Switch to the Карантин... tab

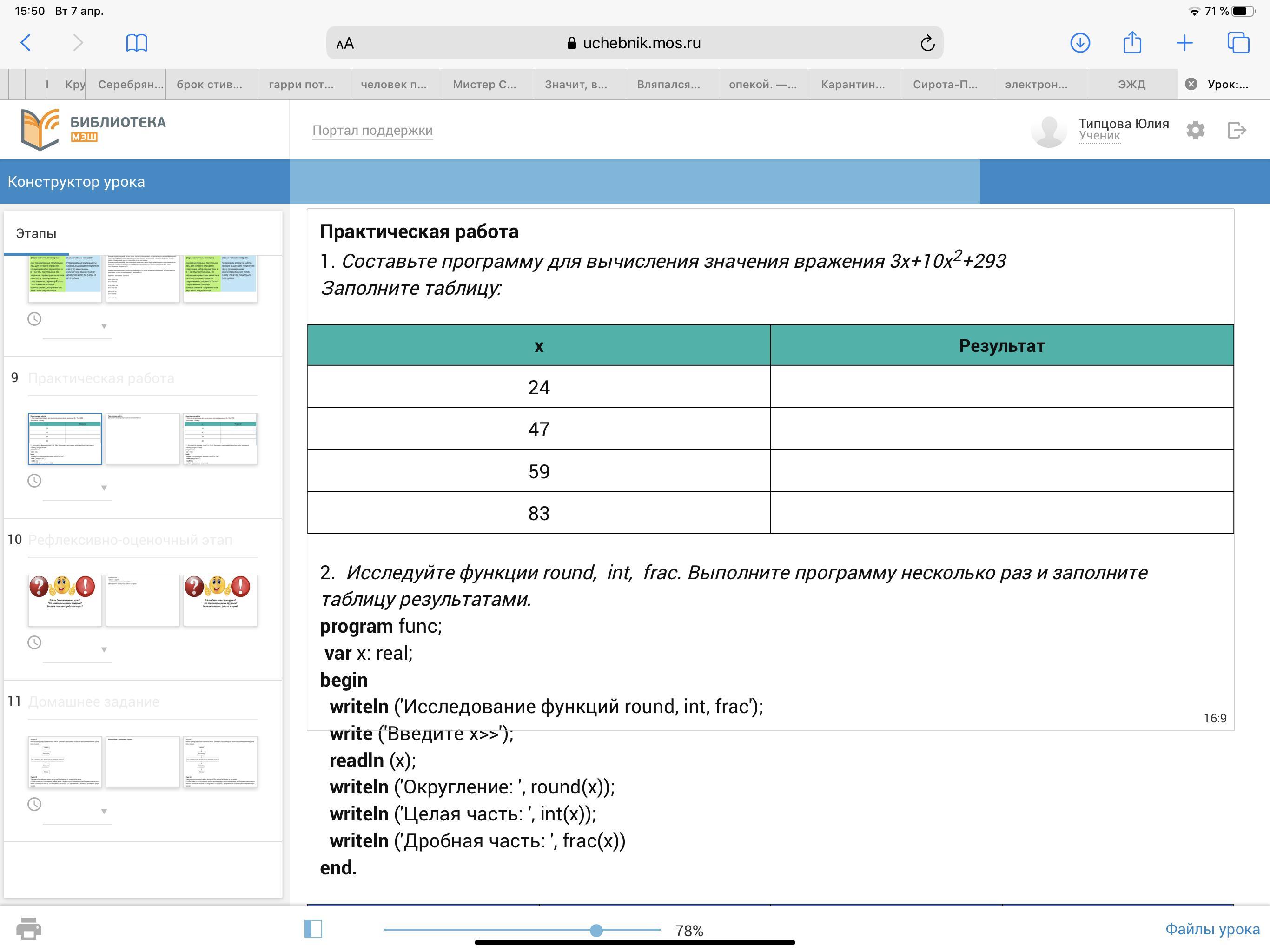coord(855,85)
